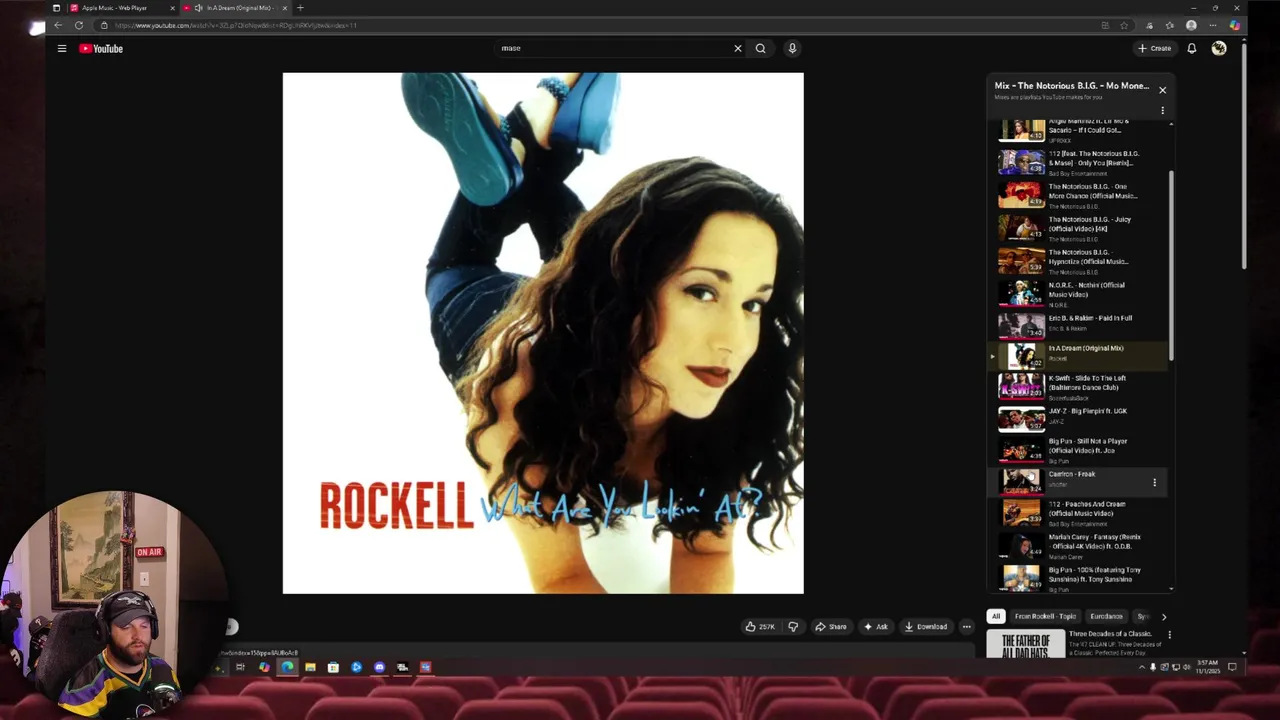
Task: Open the taskbar clock and date
Action: (x=1208, y=666)
